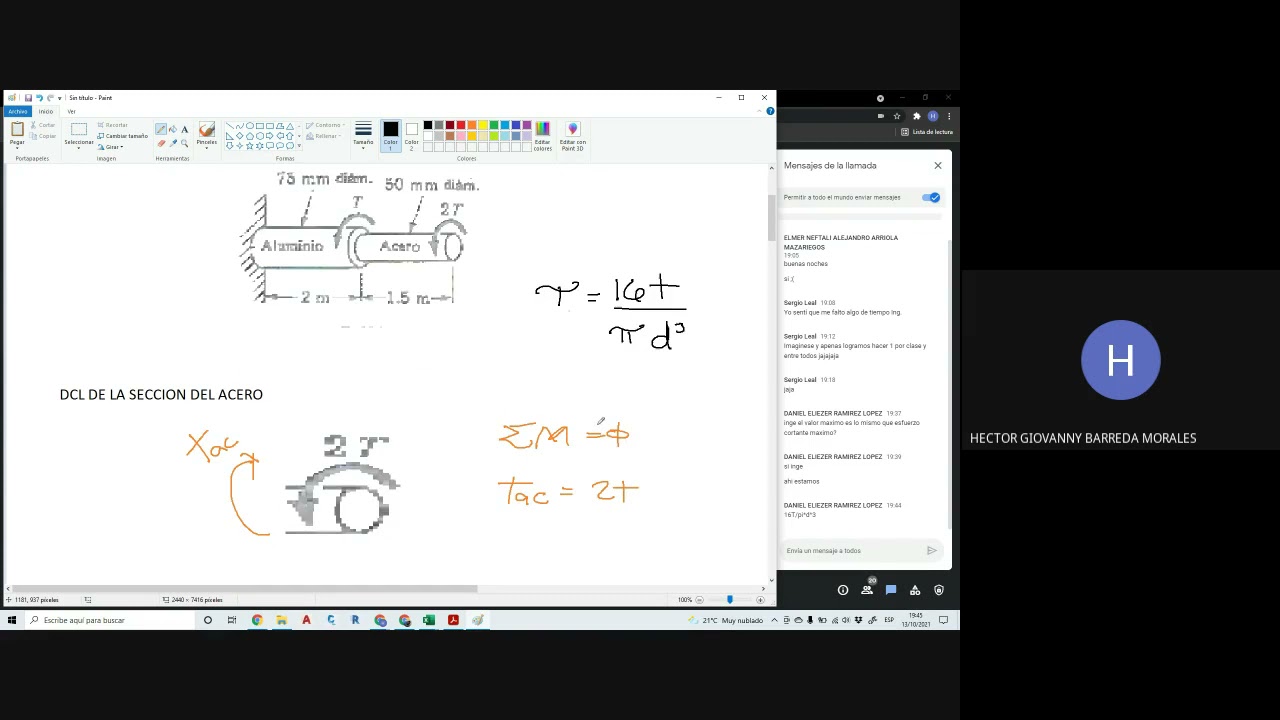Open the Activities shapes icon in Meet

pyautogui.click(x=915, y=590)
